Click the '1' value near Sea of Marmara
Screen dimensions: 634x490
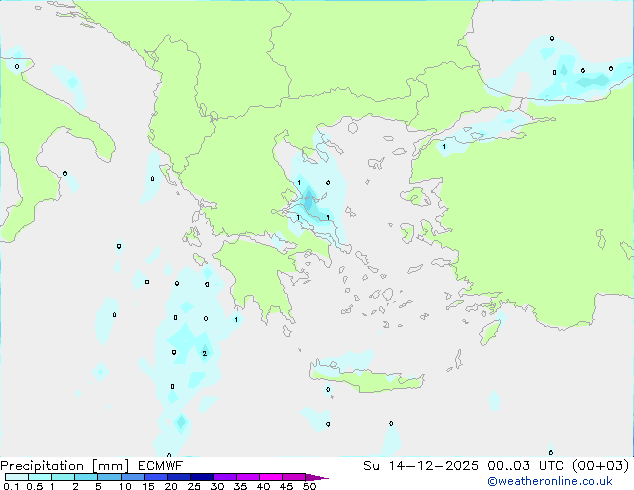[444, 146]
